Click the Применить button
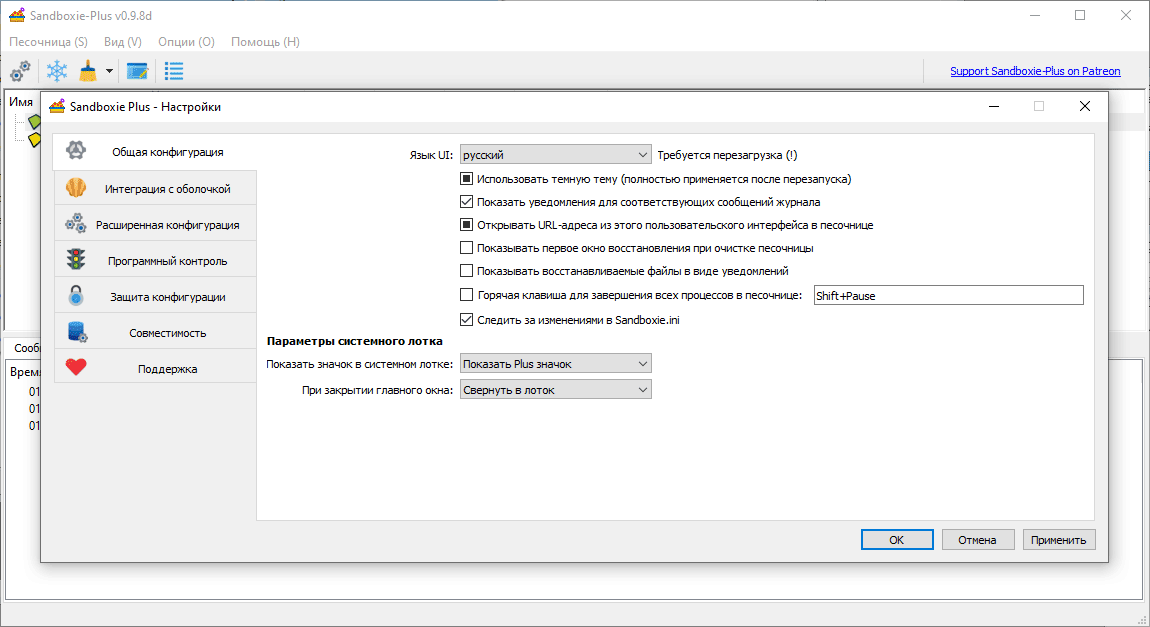 pos(1058,540)
